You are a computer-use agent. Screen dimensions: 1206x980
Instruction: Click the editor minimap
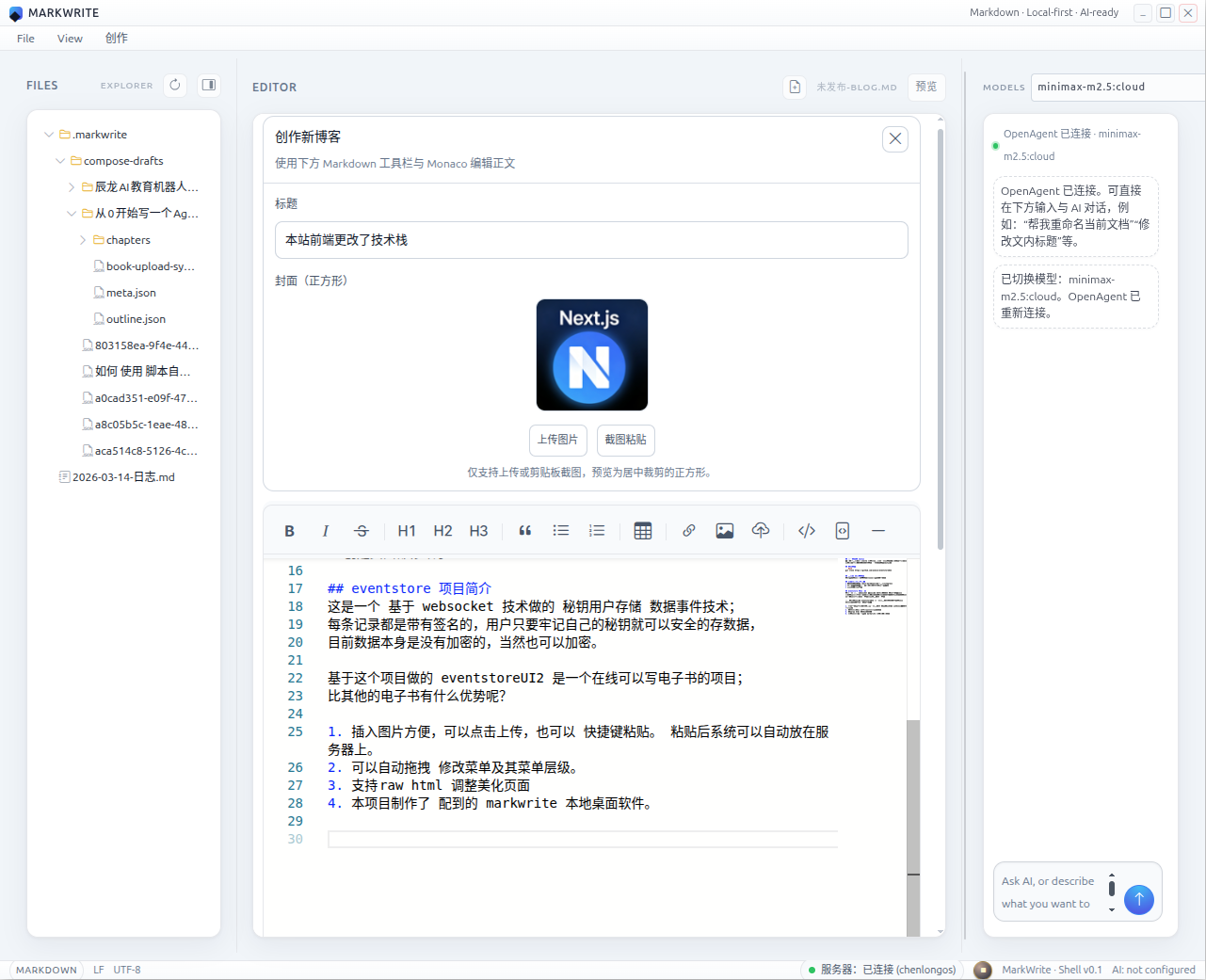(876, 586)
